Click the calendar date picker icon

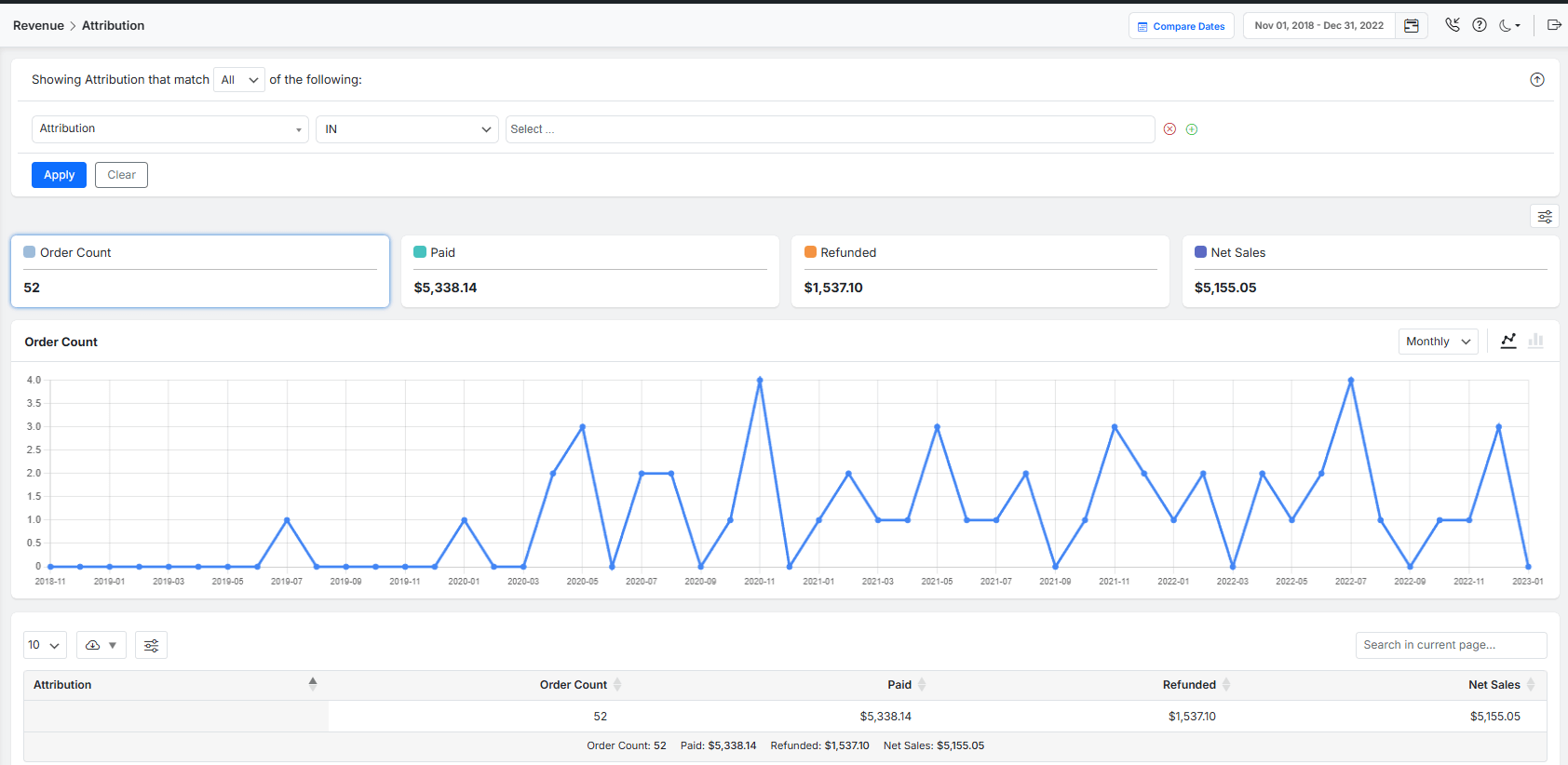pyautogui.click(x=1411, y=26)
